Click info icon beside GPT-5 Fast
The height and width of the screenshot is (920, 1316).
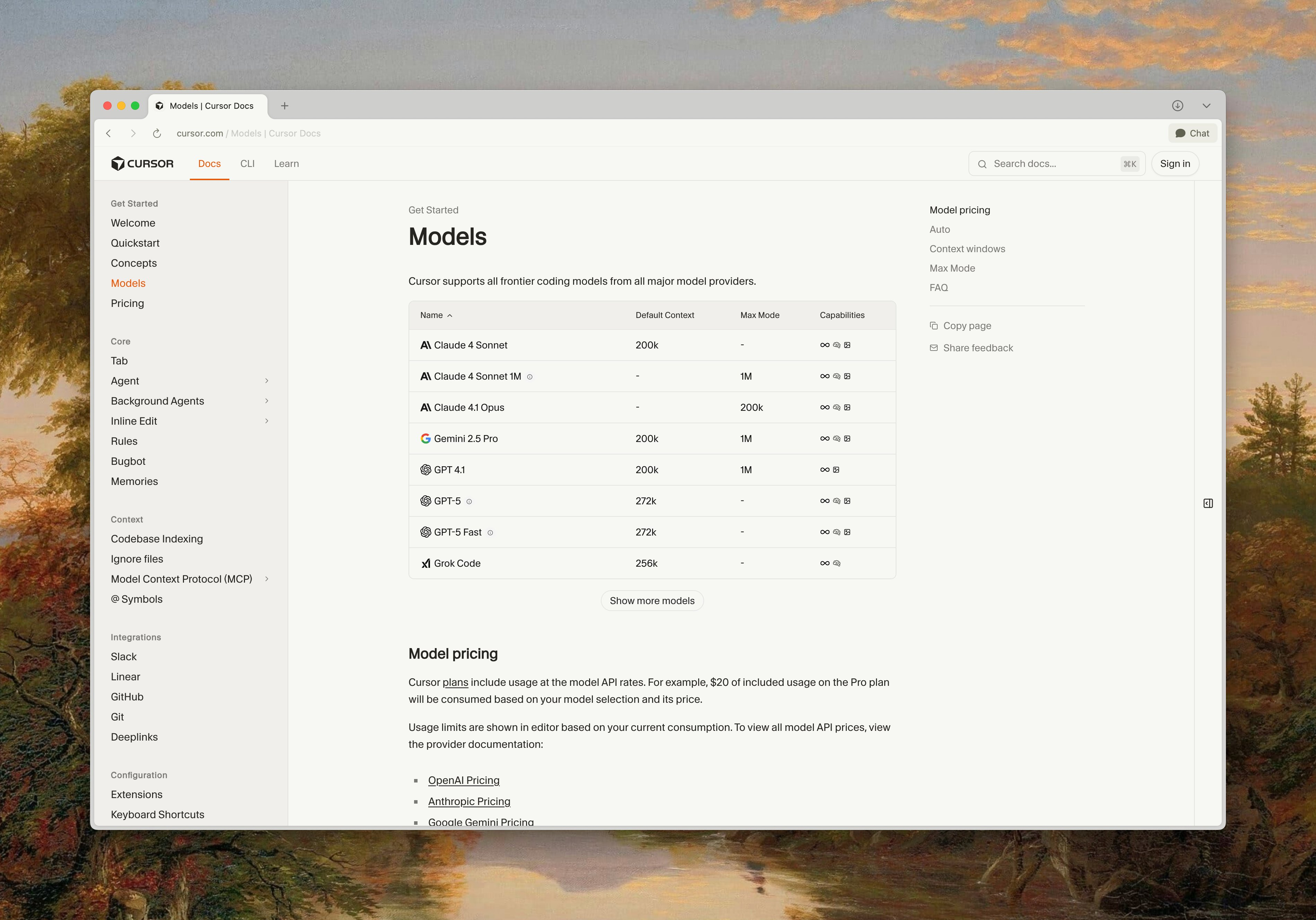coord(490,533)
